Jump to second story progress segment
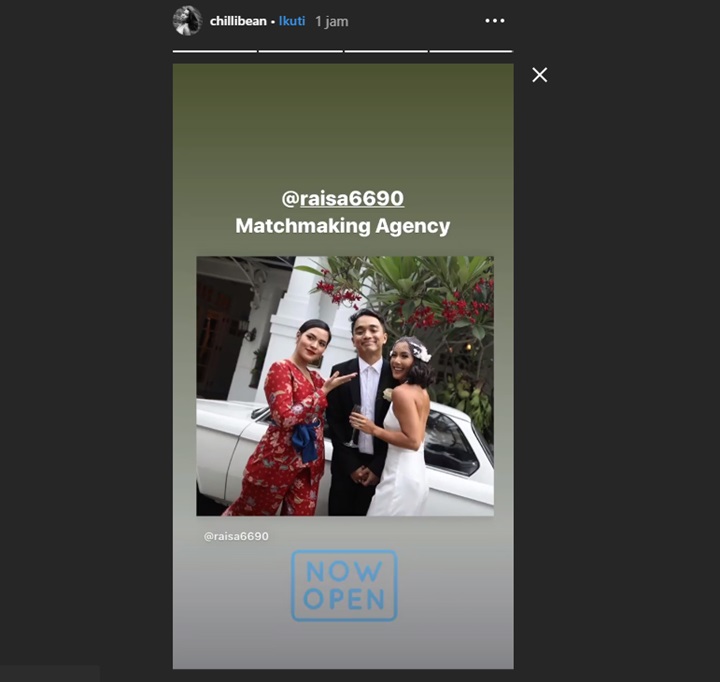 [x=300, y=51]
